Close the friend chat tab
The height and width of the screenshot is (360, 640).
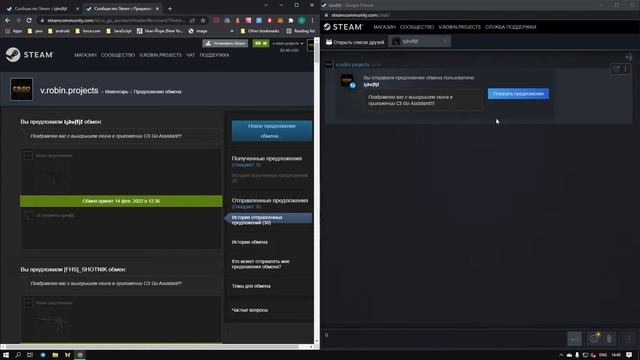(445, 41)
